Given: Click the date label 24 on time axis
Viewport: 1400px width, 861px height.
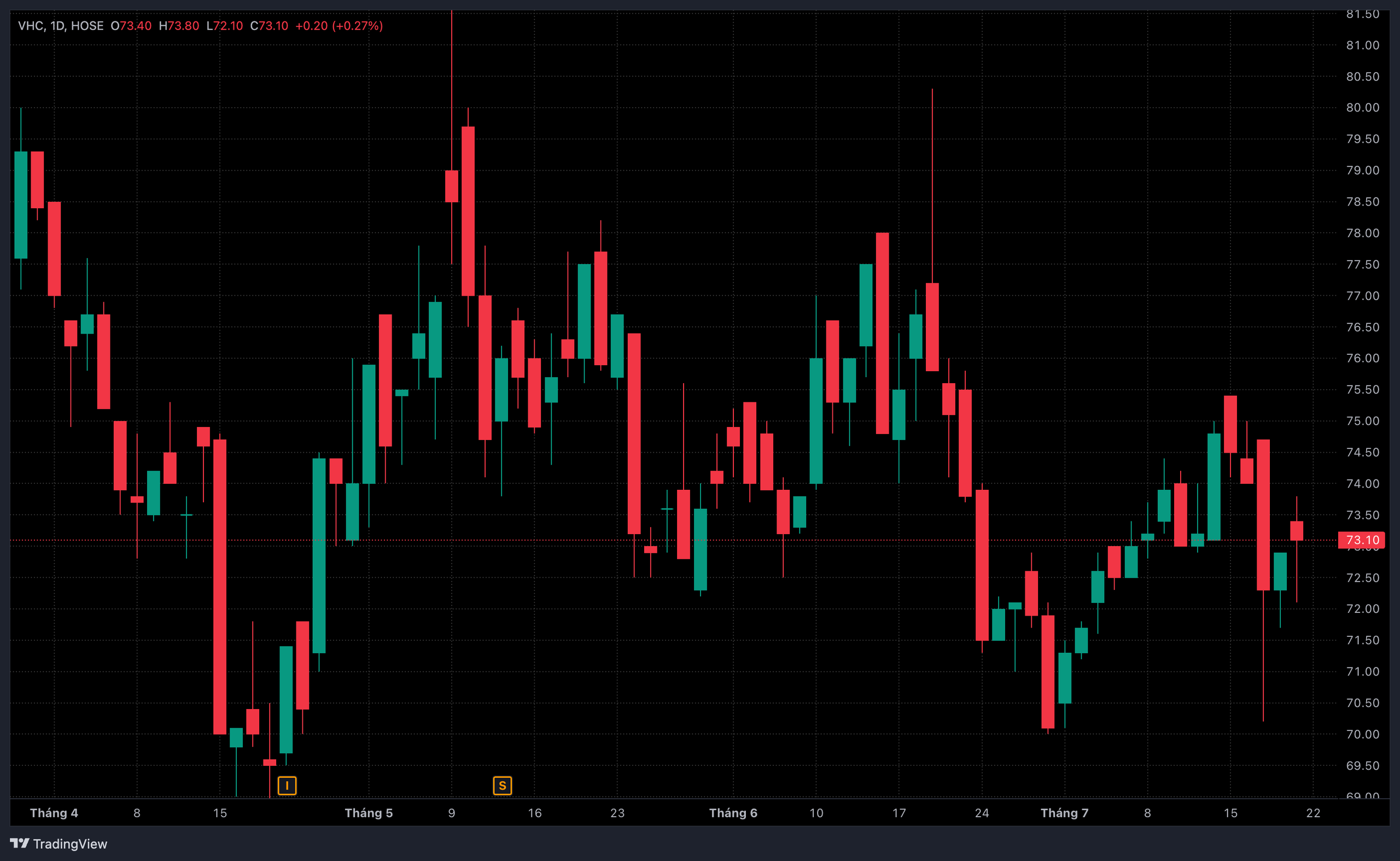Looking at the screenshot, I should pos(982,813).
